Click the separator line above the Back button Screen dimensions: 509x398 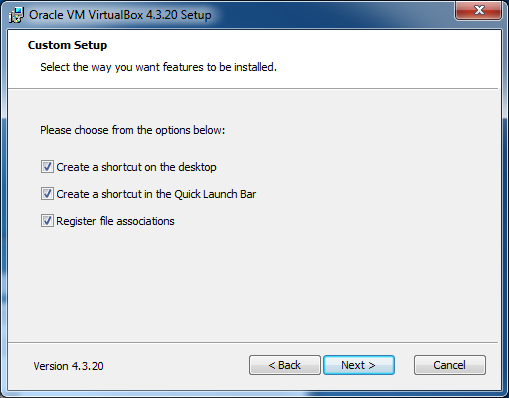coord(253,342)
